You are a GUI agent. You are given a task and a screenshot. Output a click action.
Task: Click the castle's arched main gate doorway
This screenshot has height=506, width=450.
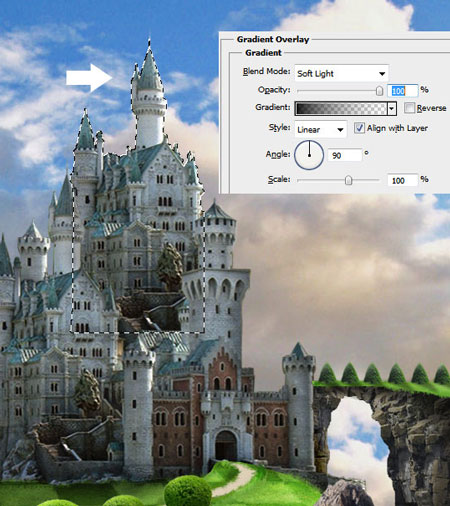[x=226, y=446]
